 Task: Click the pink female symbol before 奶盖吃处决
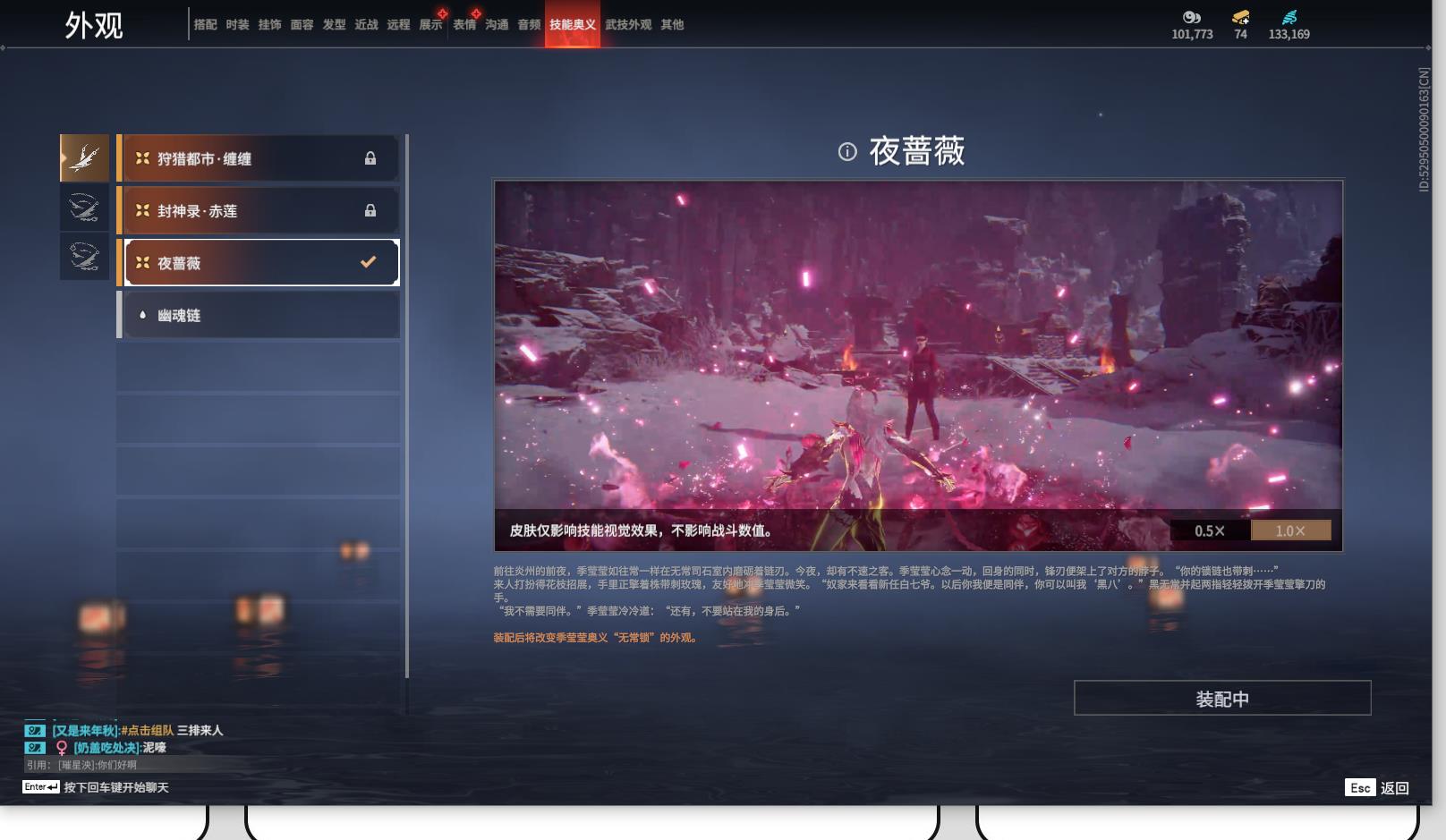62,748
